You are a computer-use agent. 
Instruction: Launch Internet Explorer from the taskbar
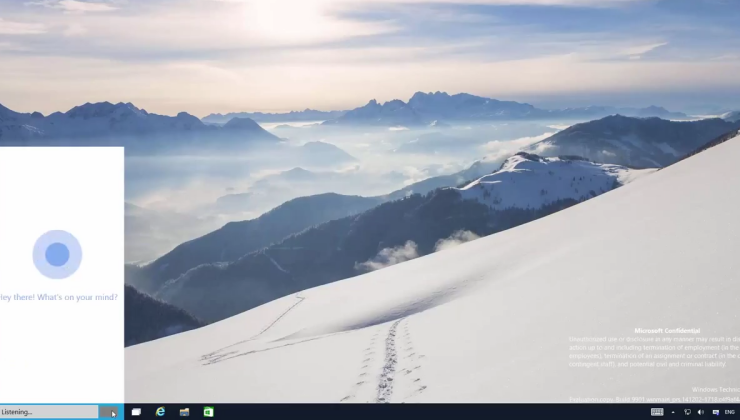coord(160,412)
